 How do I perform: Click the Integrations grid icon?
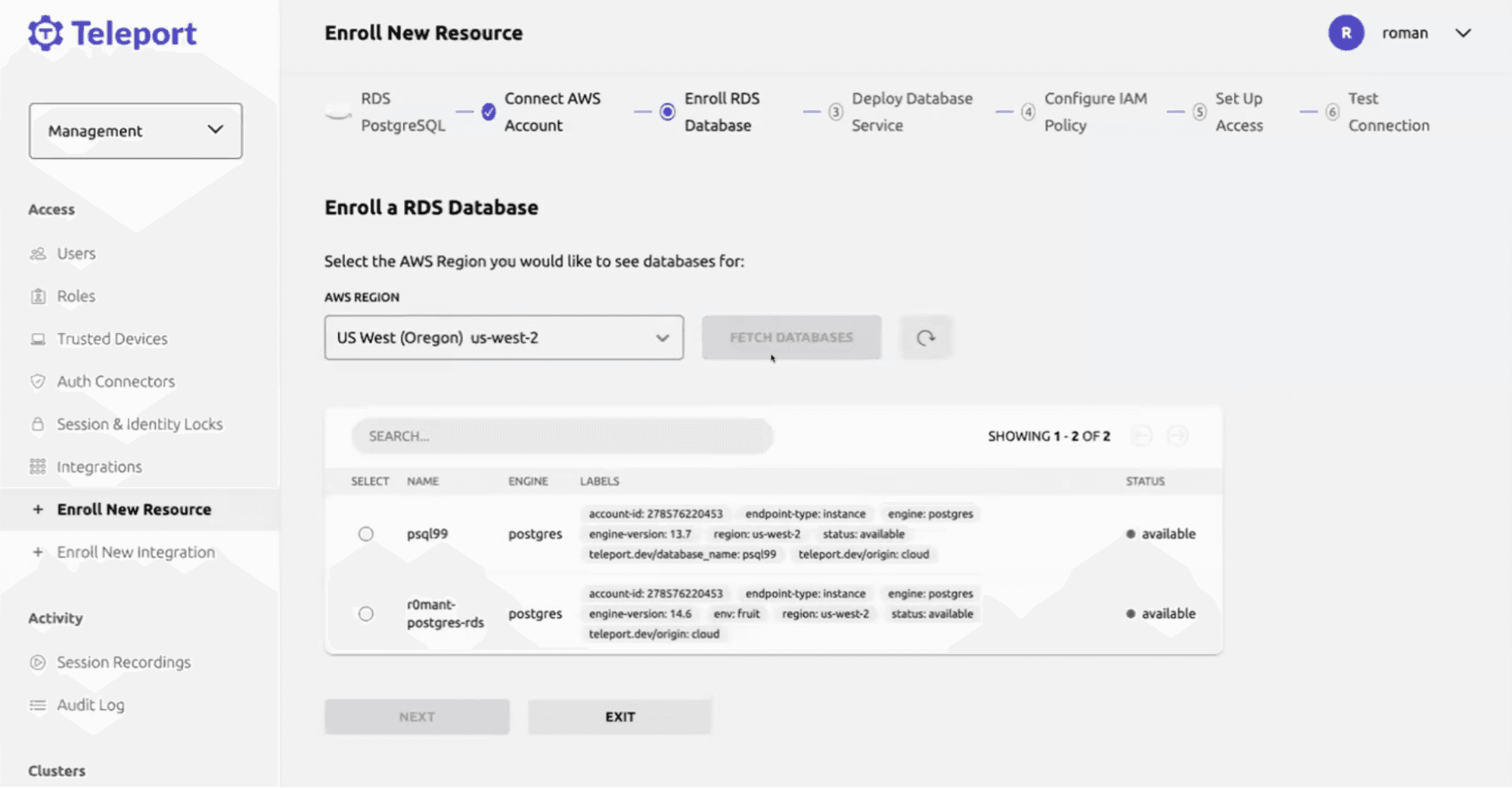click(x=38, y=467)
